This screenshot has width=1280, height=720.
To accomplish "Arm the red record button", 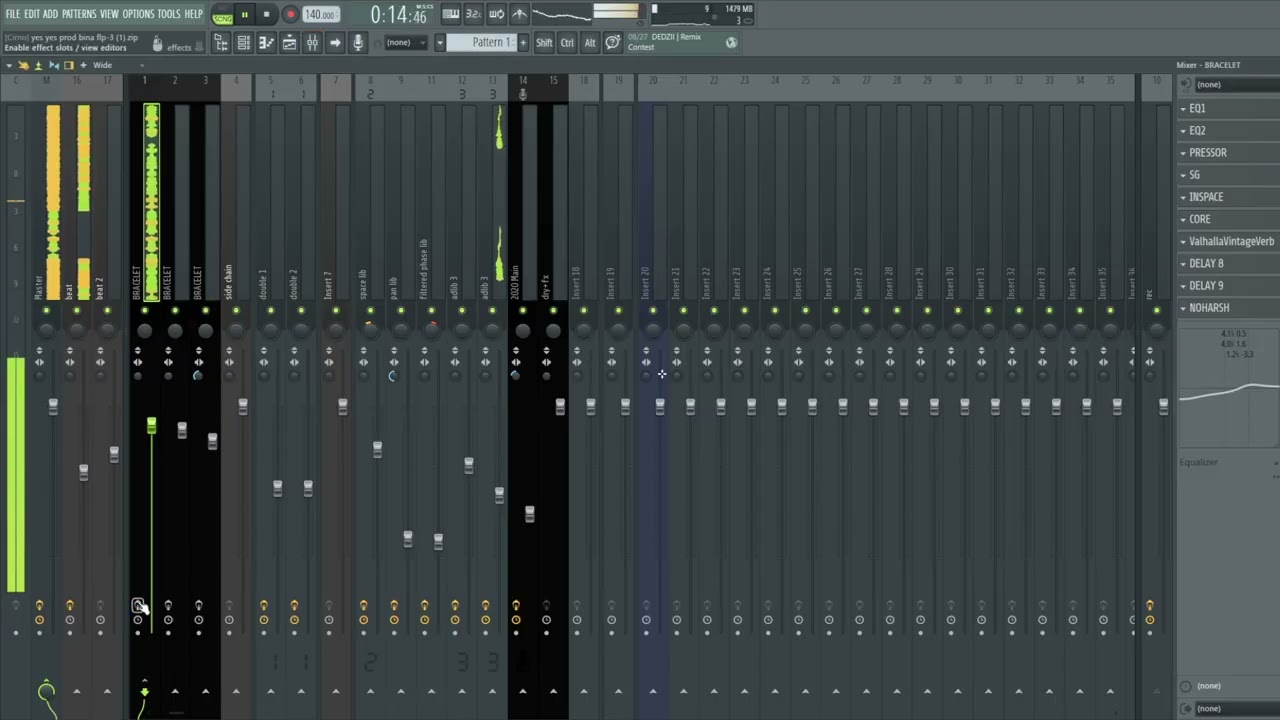I will click(290, 15).
